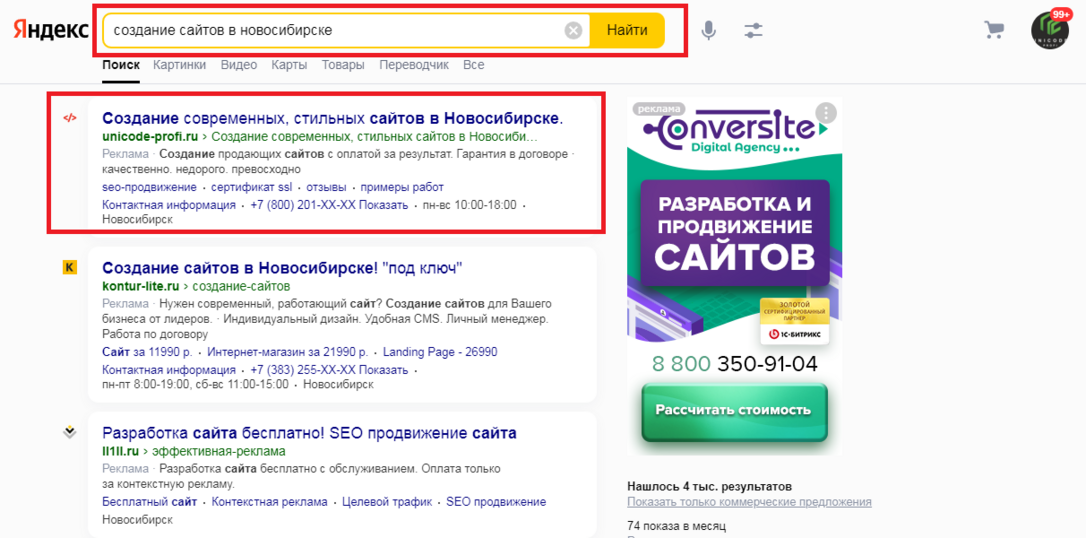Open the 'Сайт за 11990 р.' sitelink

(x=148, y=352)
